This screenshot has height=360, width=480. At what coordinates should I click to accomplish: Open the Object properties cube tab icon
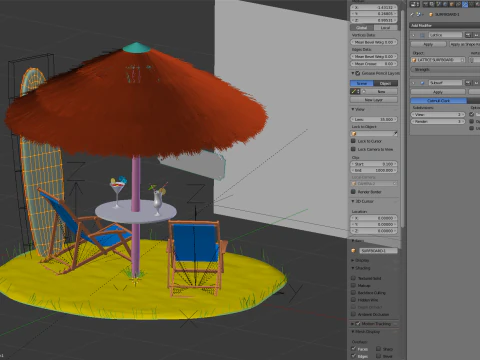[452, 4]
